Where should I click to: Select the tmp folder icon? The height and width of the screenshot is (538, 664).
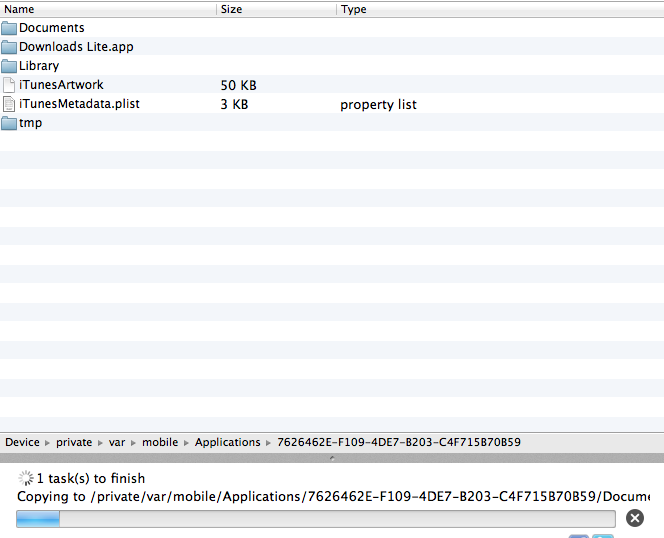tap(9, 123)
